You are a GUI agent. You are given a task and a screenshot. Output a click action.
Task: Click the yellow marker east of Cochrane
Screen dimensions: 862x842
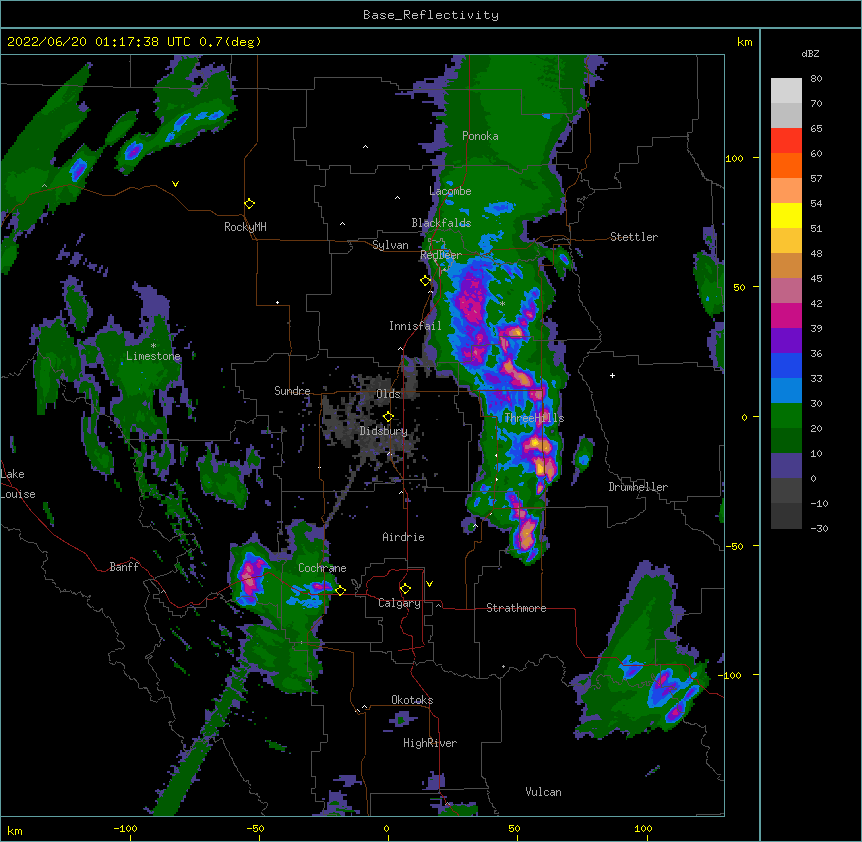tap(340, 590)
